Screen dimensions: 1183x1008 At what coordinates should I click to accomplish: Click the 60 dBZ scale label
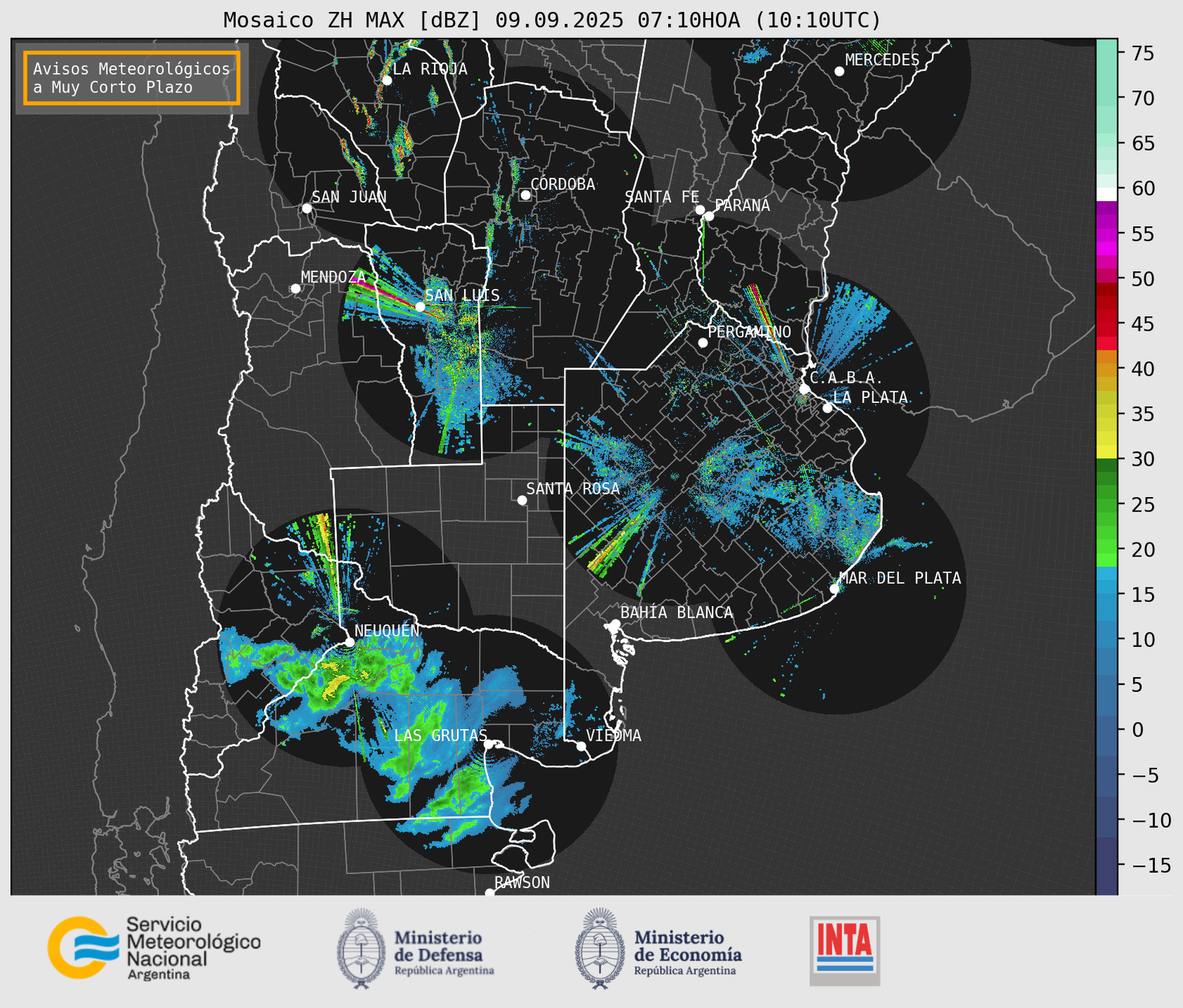1143,189
